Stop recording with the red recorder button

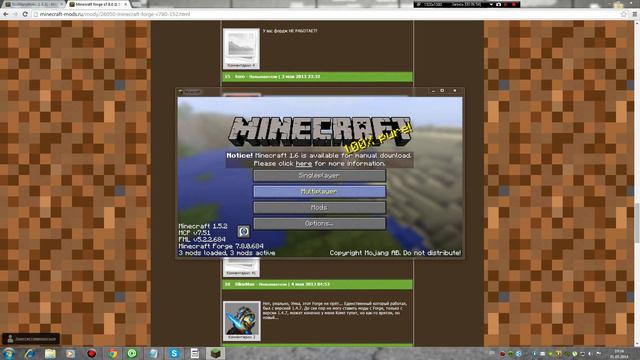point(514,4)
